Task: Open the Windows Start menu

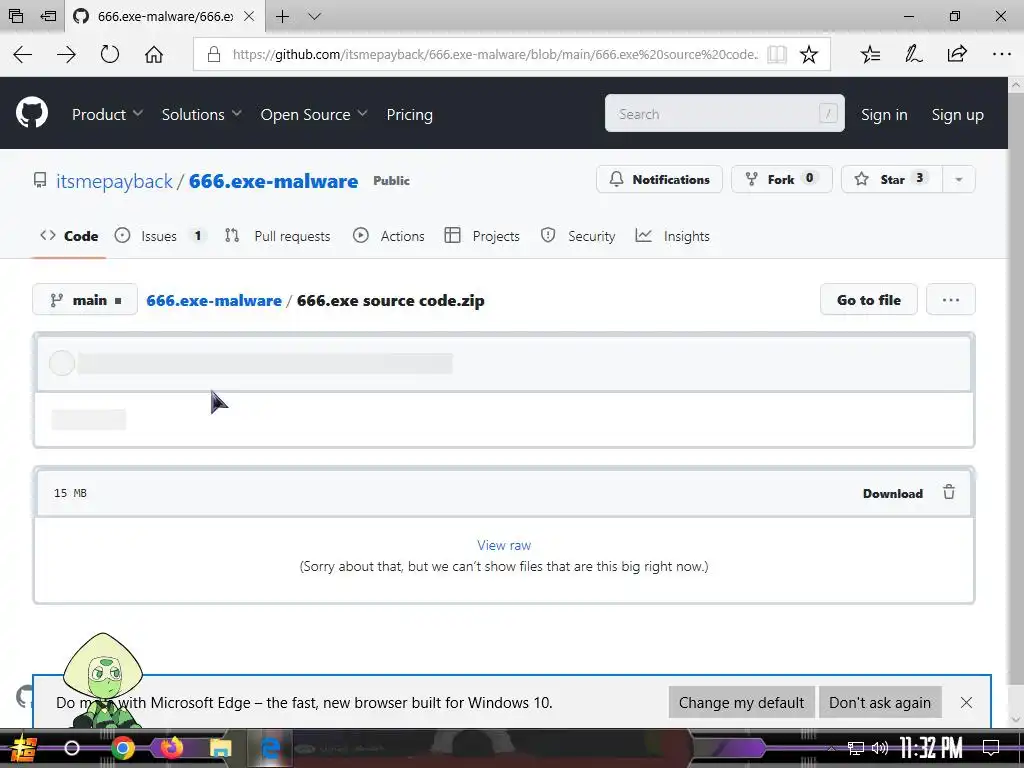Action: coord(22,748)
